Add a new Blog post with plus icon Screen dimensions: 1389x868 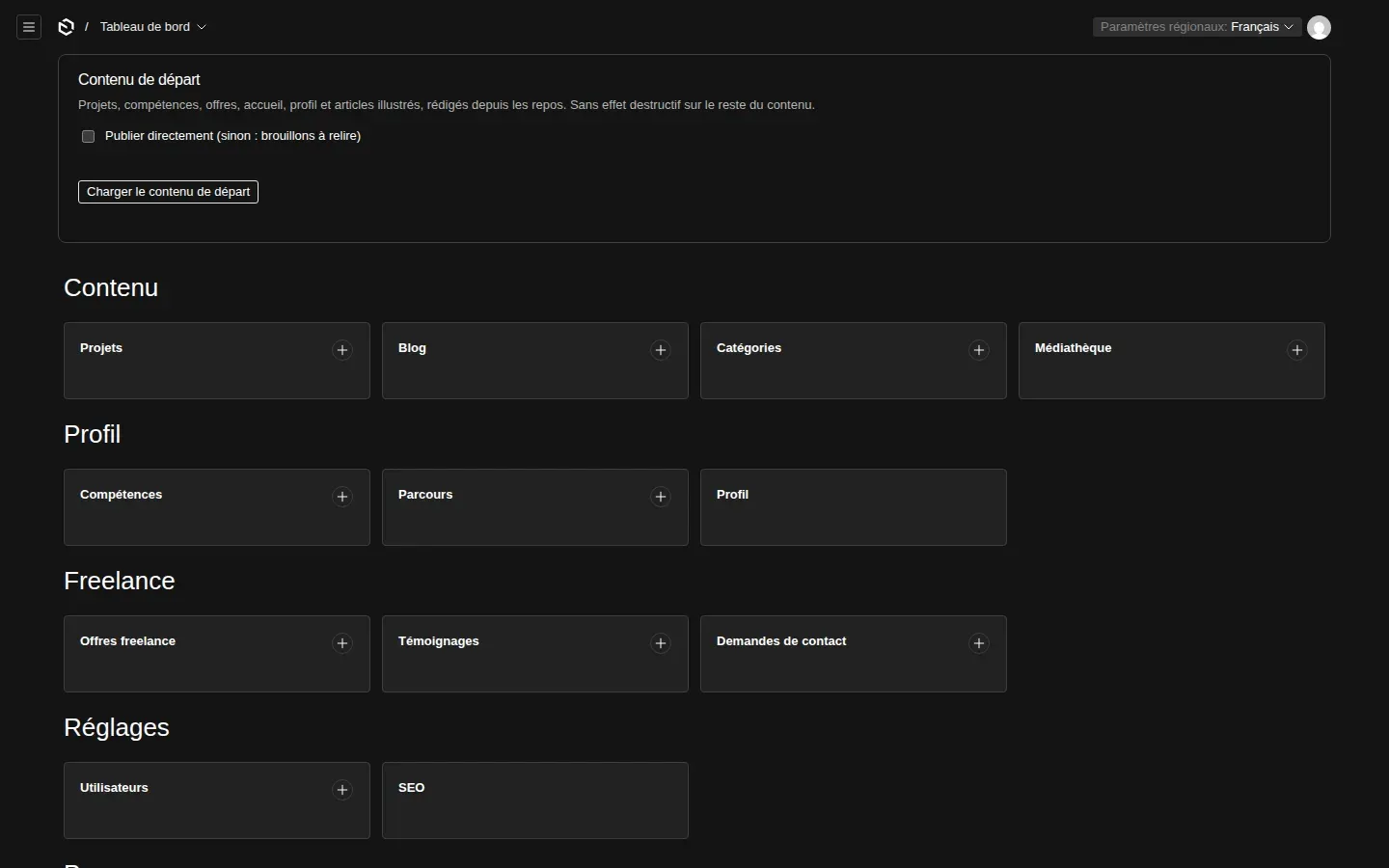pyautogui.click(x=661, y=350)
